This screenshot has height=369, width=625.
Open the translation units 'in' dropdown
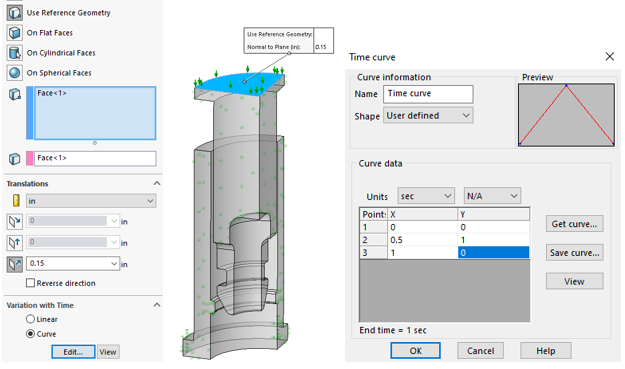(x=91, y=201)
